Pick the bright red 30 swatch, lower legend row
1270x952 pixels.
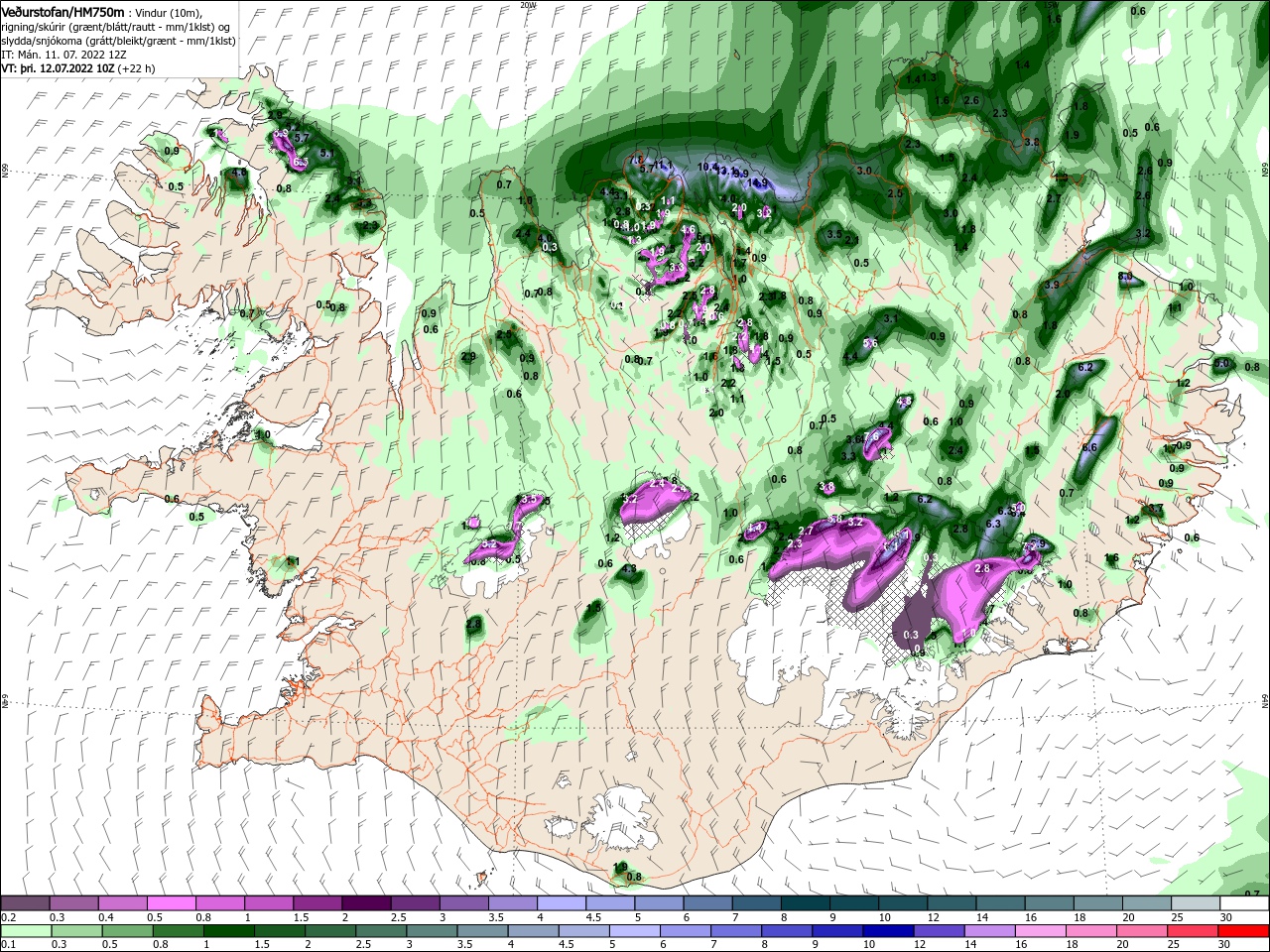tap(1243, 931)
